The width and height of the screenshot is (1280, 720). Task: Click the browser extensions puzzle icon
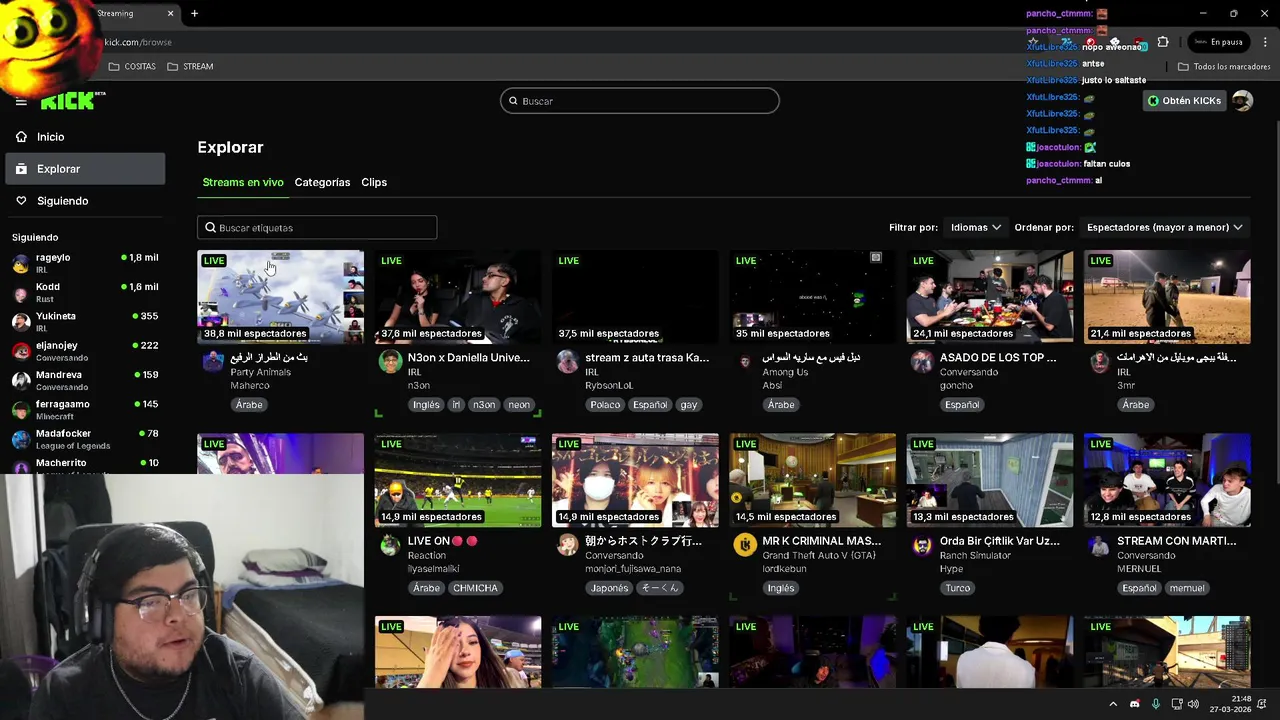click(1162, 42)
